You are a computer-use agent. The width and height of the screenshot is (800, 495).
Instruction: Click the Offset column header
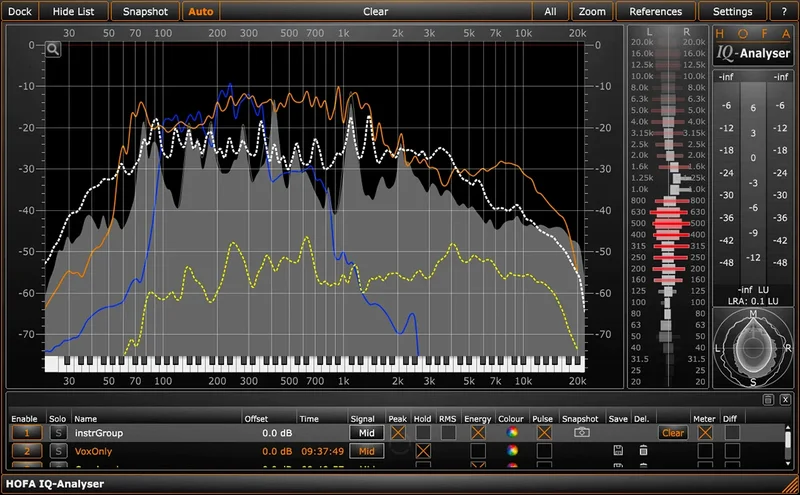pyautogui.click(x=256, y=418)
